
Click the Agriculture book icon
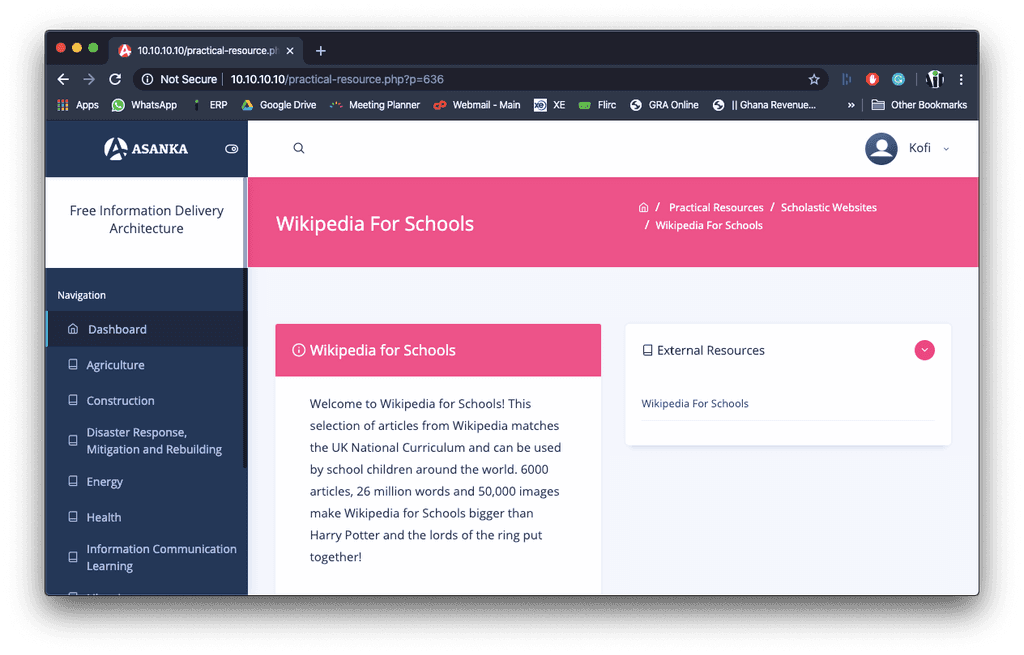pos(73,364)
